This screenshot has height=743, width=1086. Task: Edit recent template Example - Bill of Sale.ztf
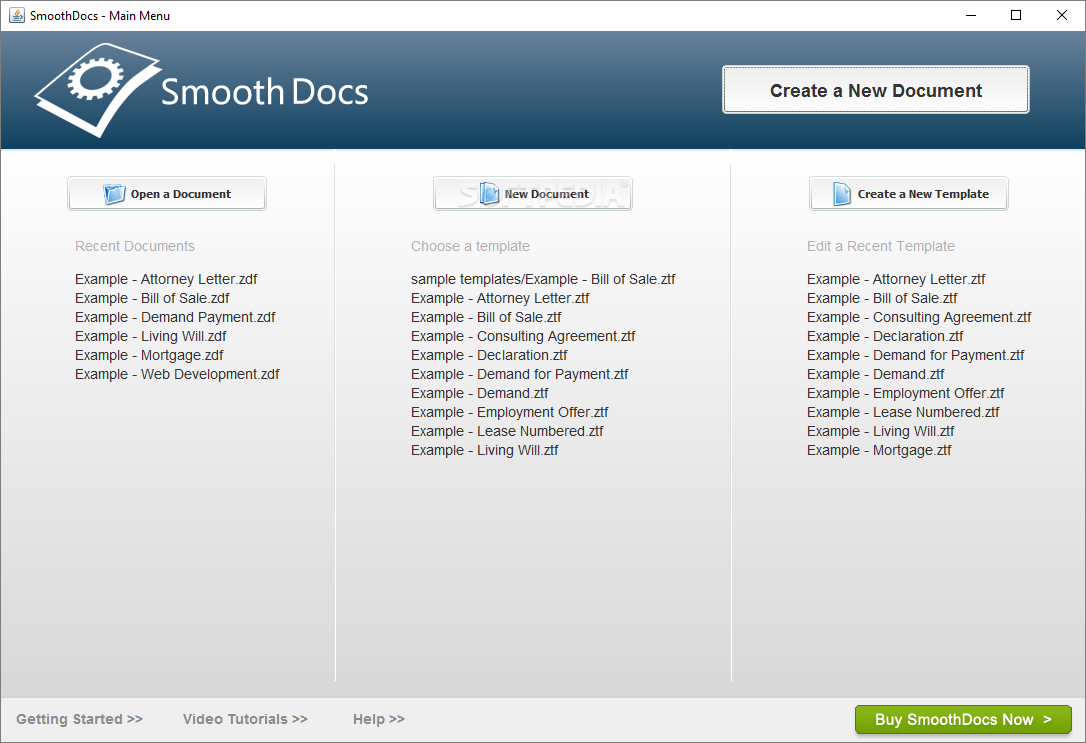click(x=882, y=298)
